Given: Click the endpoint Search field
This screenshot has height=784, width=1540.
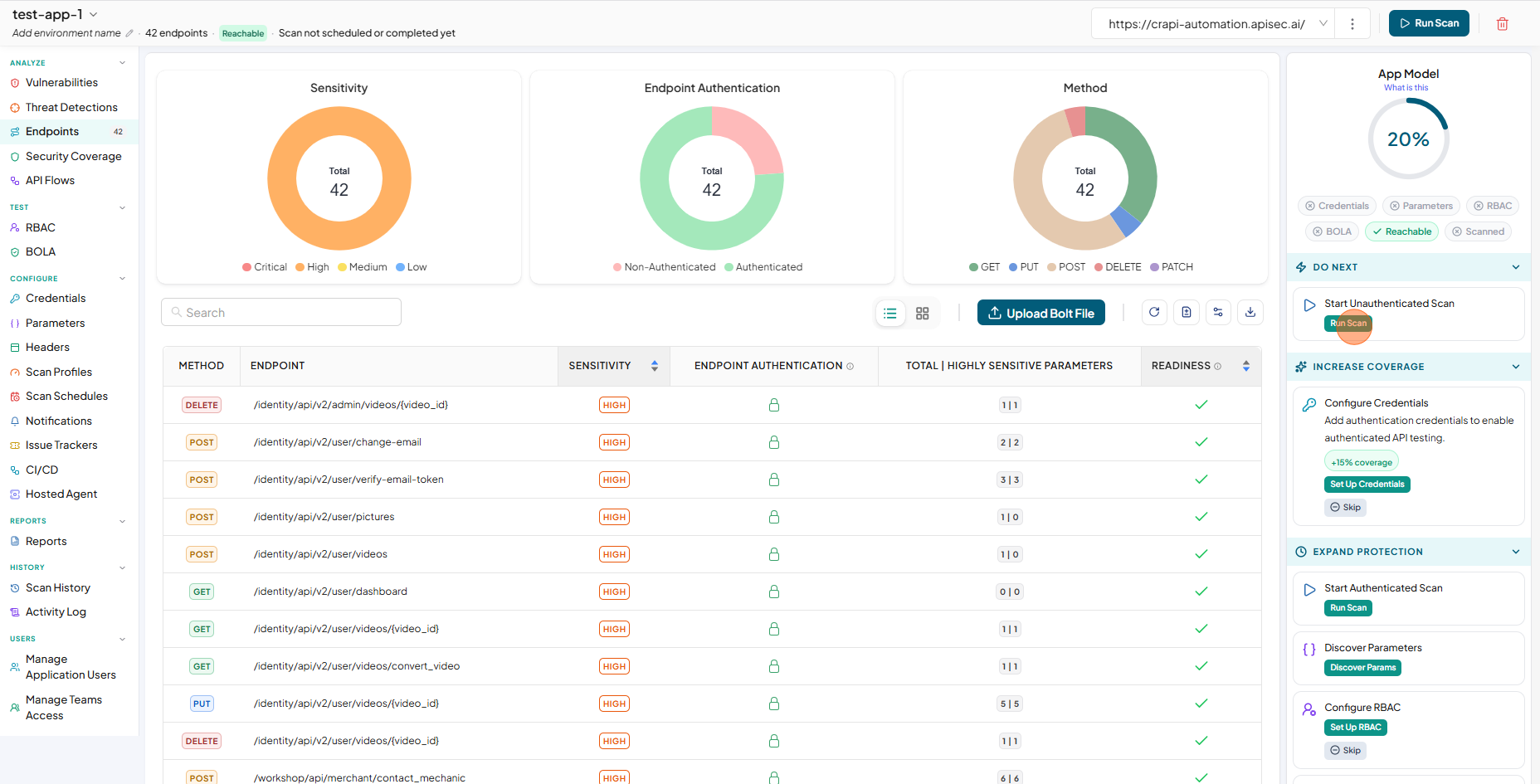Looking at the screenshot, I should coord(281,312).
